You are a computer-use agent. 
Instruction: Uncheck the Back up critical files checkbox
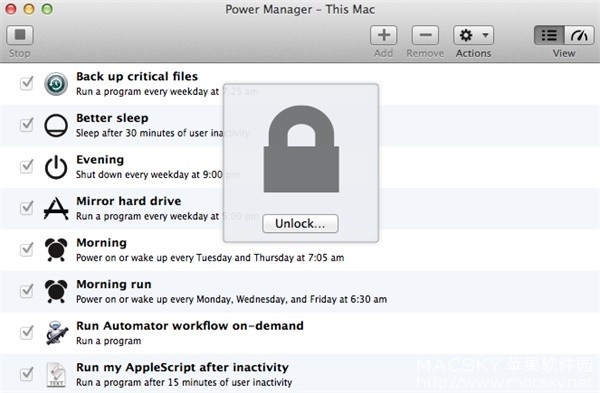click(x=26, y=83)
